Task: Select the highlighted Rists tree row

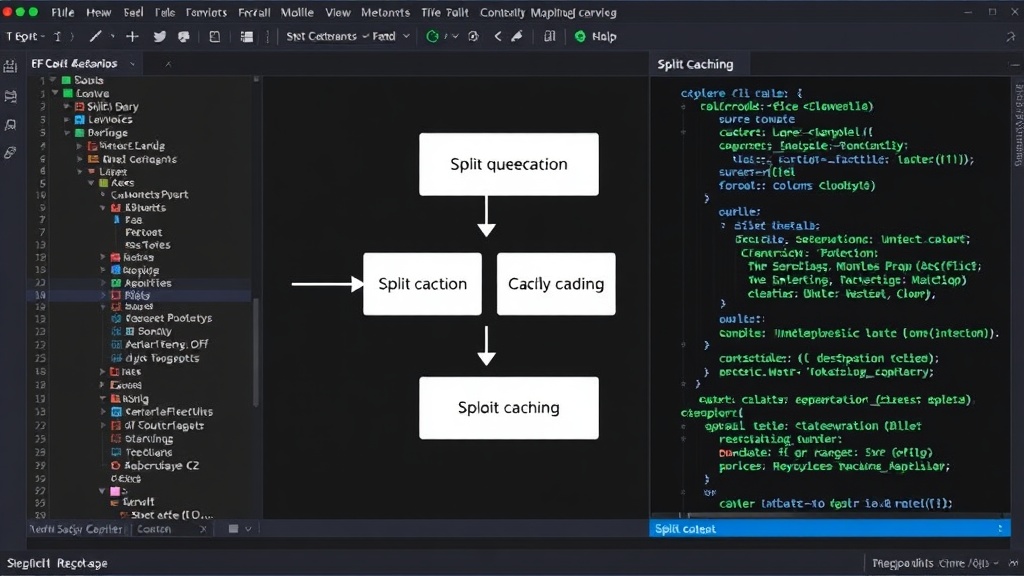Action: point(138,295)
